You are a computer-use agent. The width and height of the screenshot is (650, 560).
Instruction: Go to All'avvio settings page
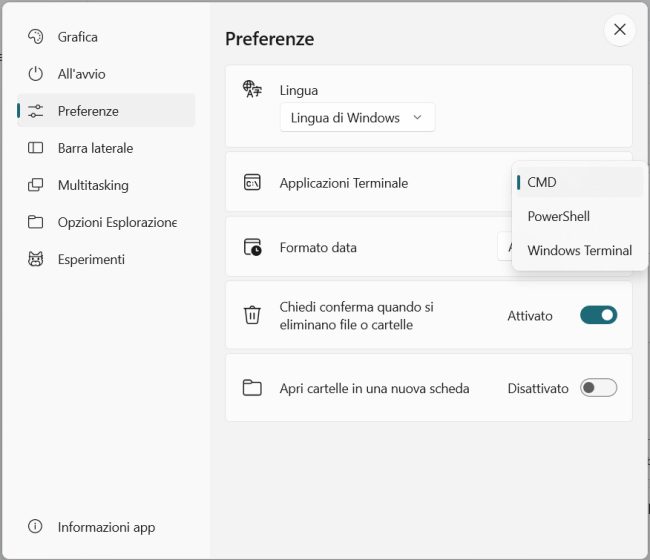point(106,74)
